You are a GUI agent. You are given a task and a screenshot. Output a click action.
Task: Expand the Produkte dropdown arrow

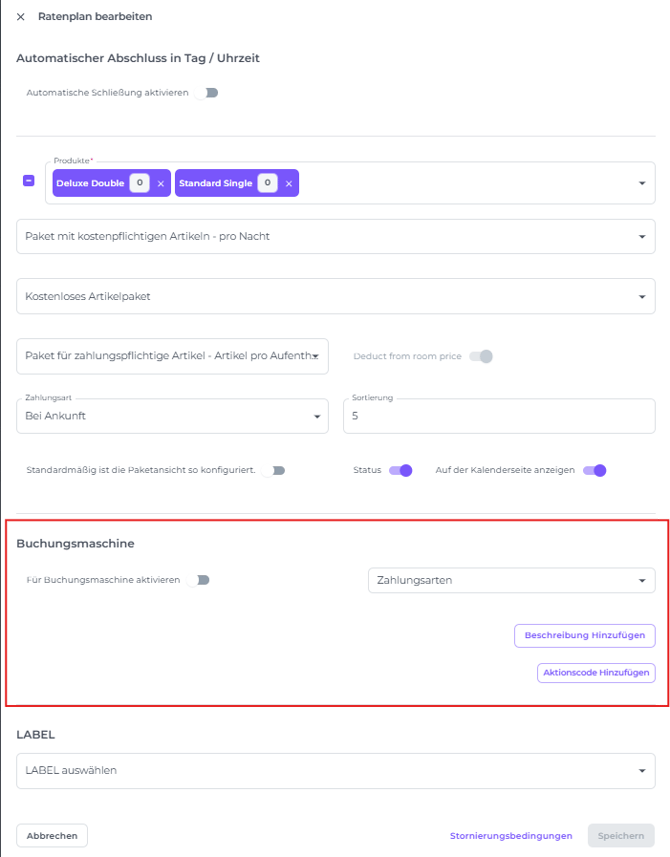(x=642, y=183)
